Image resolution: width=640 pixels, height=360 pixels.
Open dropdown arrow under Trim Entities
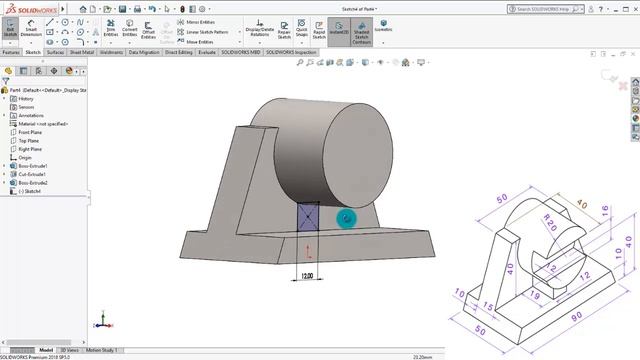[111, 42]
